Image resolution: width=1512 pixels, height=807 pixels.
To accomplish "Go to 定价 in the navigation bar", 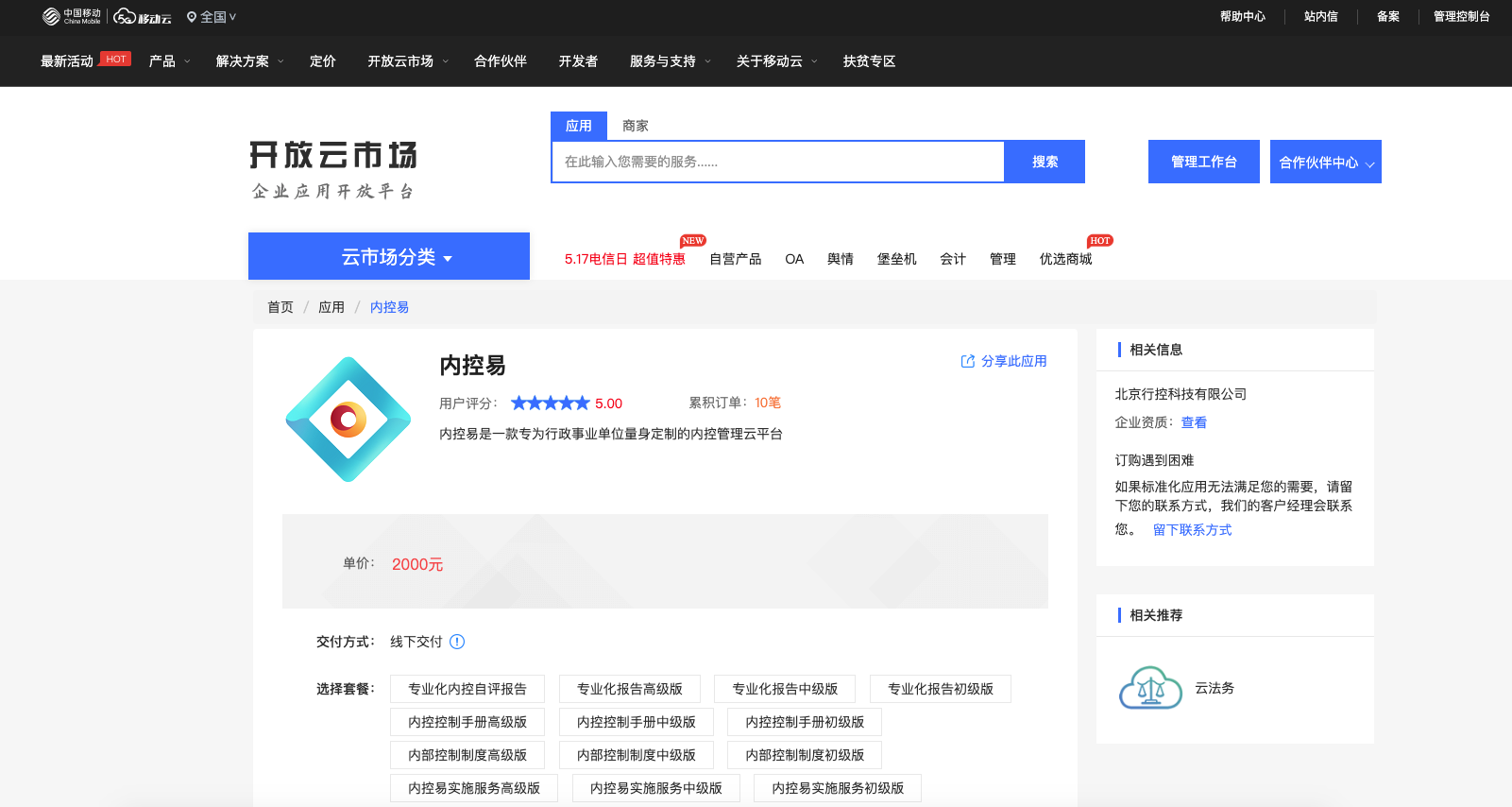I will click(323, 61).
